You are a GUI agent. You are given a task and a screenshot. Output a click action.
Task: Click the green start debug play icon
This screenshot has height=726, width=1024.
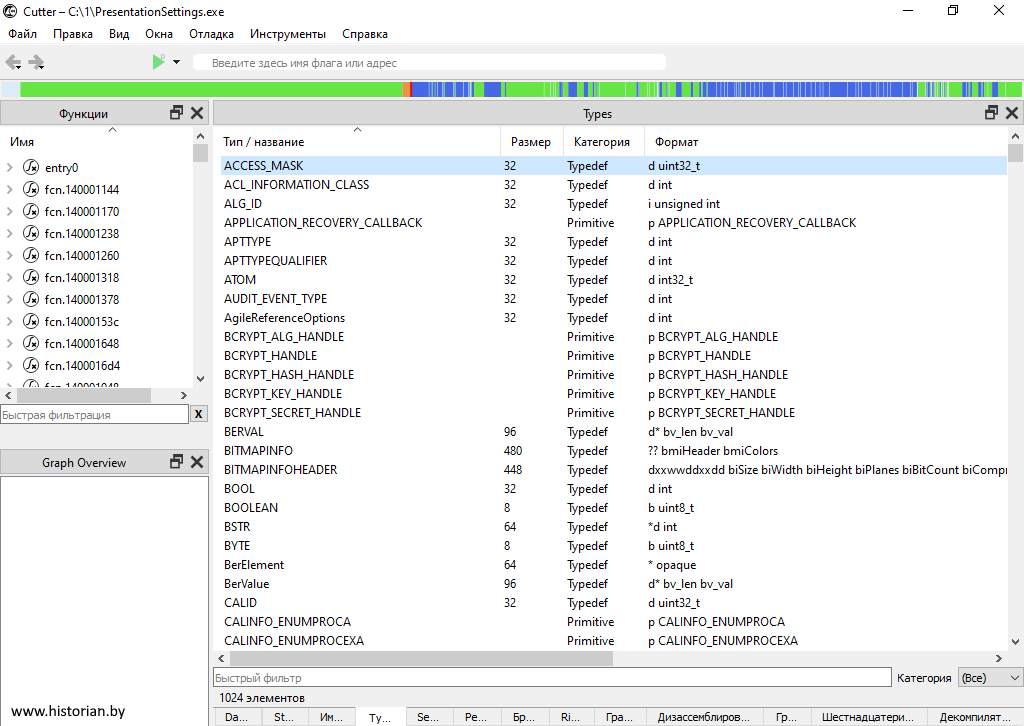pos(158,62)
